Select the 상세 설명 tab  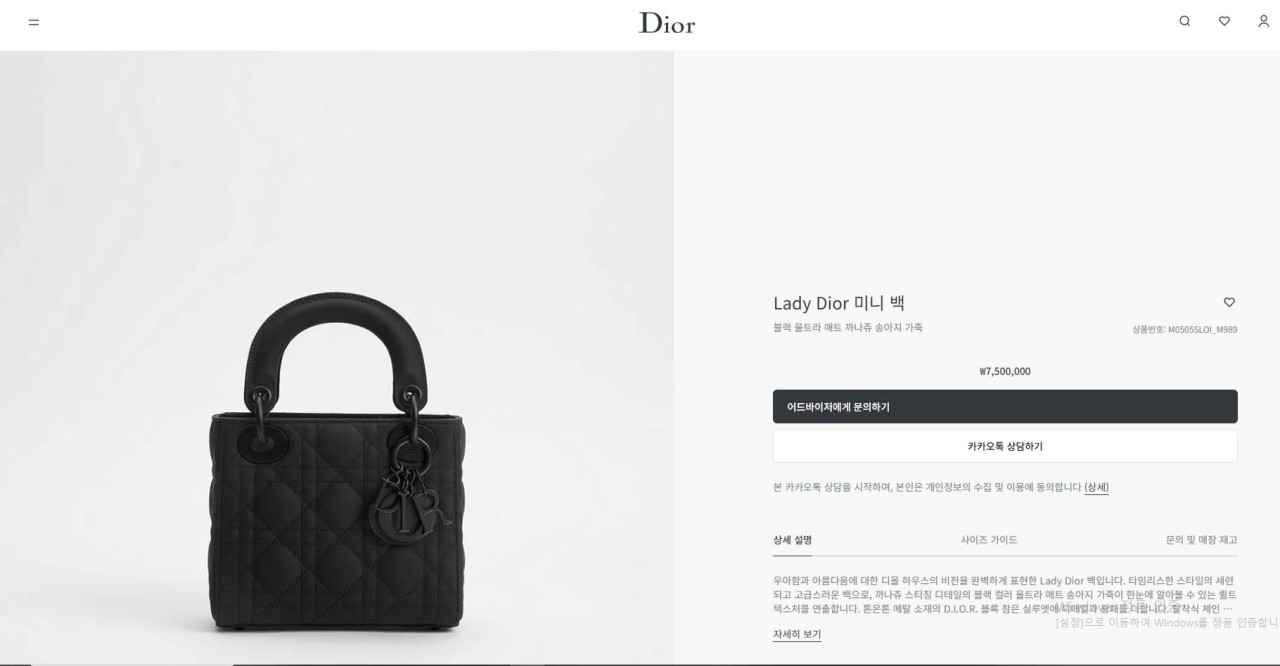[x=792, y=540]
